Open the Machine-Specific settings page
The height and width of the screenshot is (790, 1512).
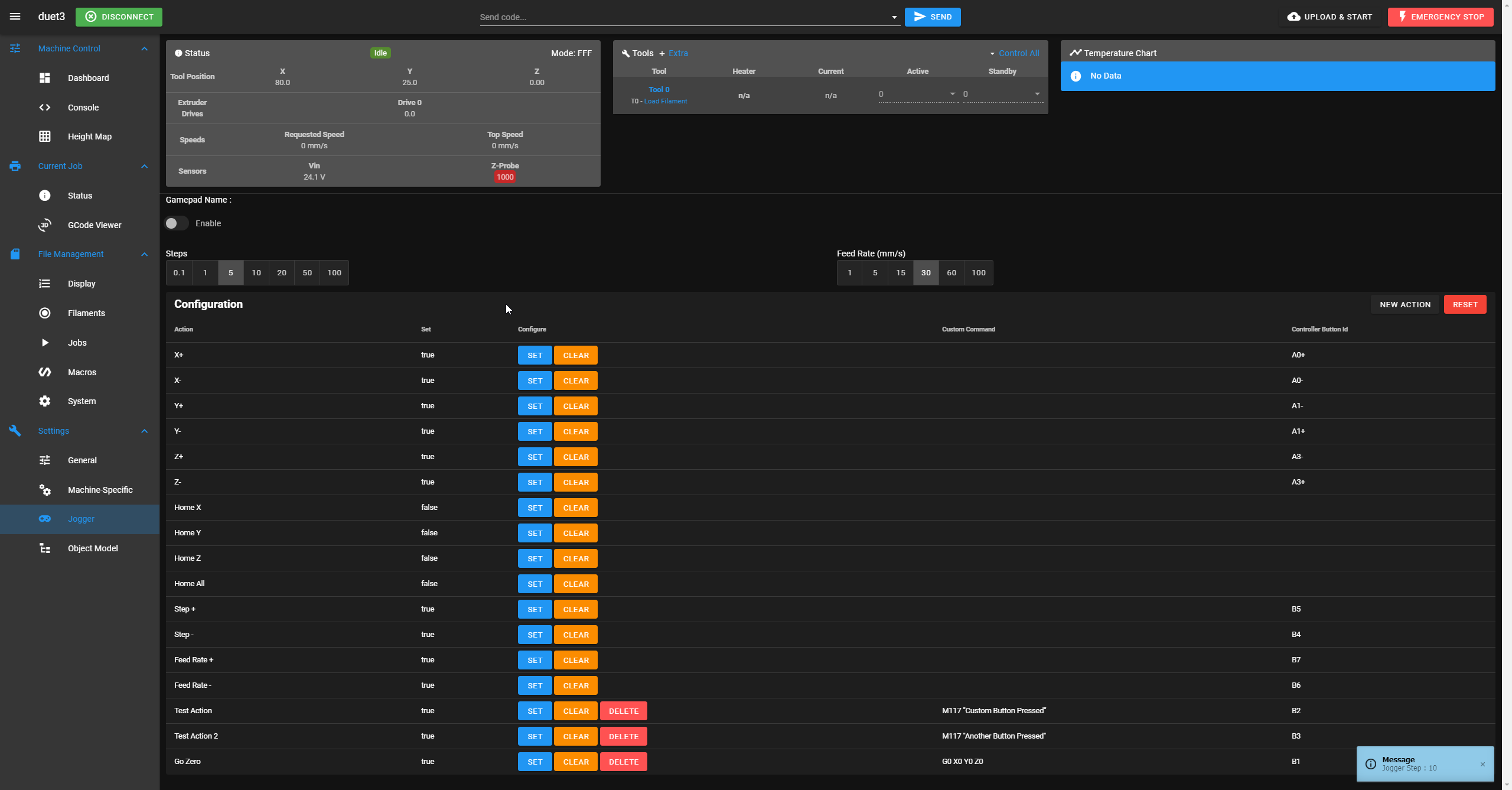coord(100,490)
